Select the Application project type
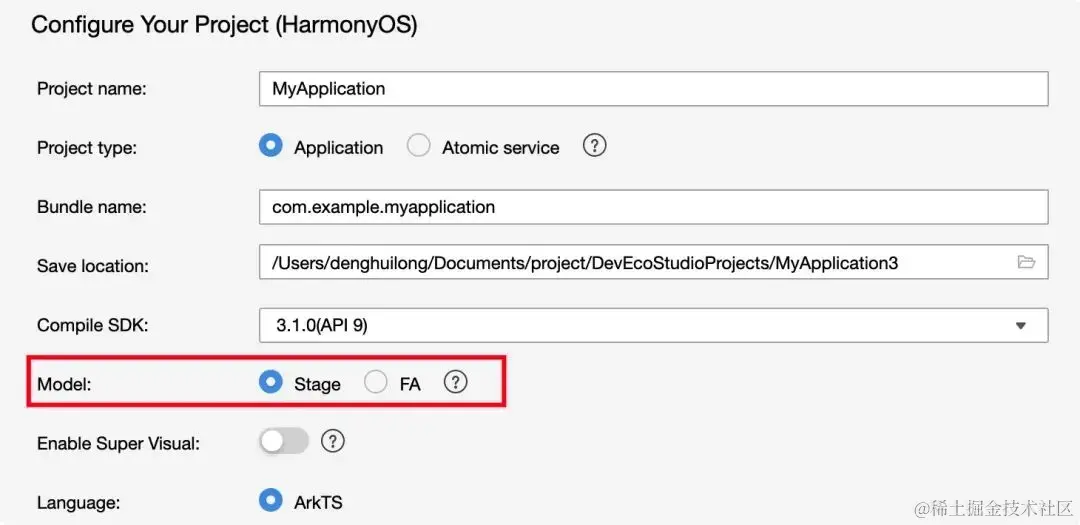Viewport: 1080px width, 525px height. (x=270, y=146)
